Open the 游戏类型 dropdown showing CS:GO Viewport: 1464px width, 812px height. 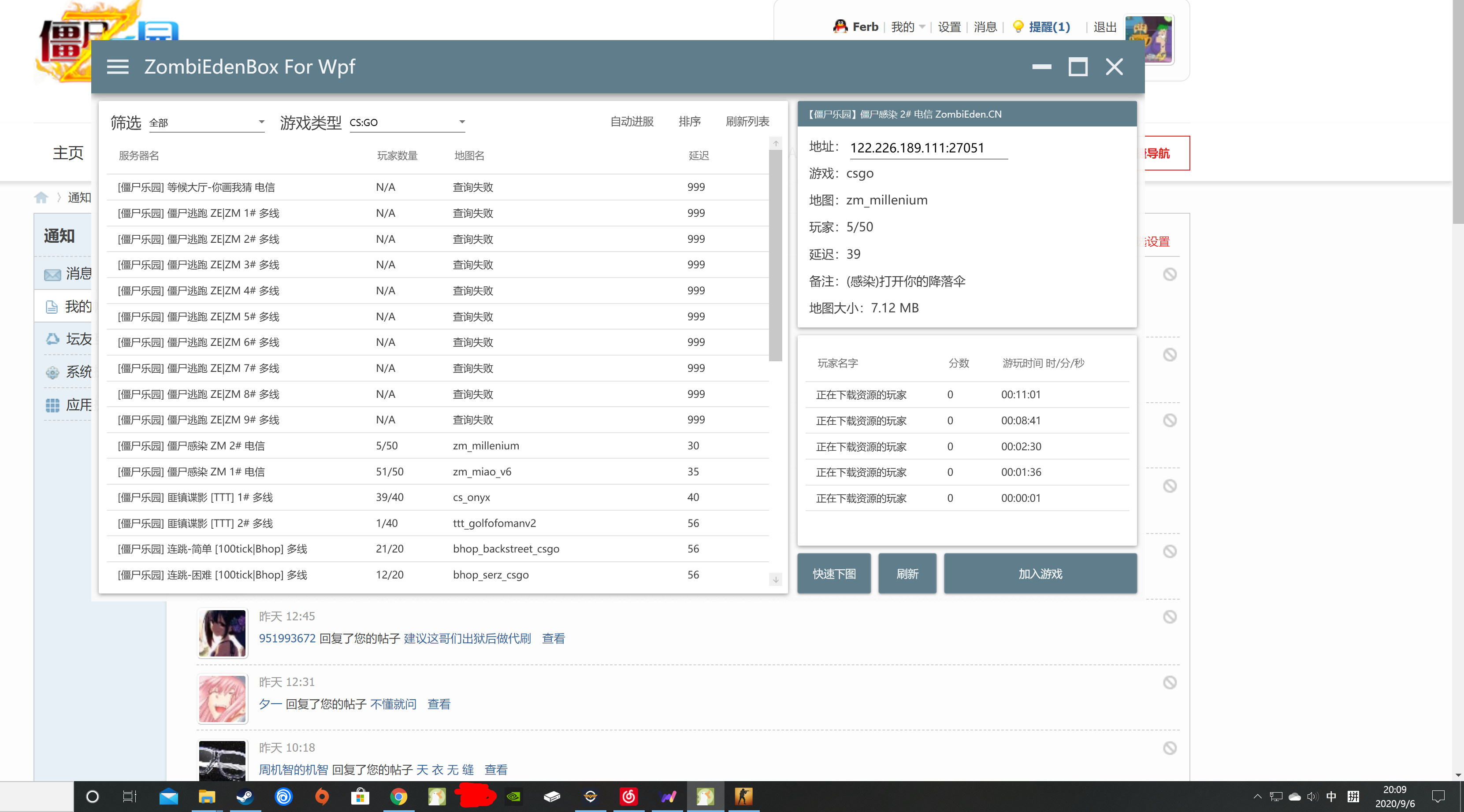[x=408, y=122]
